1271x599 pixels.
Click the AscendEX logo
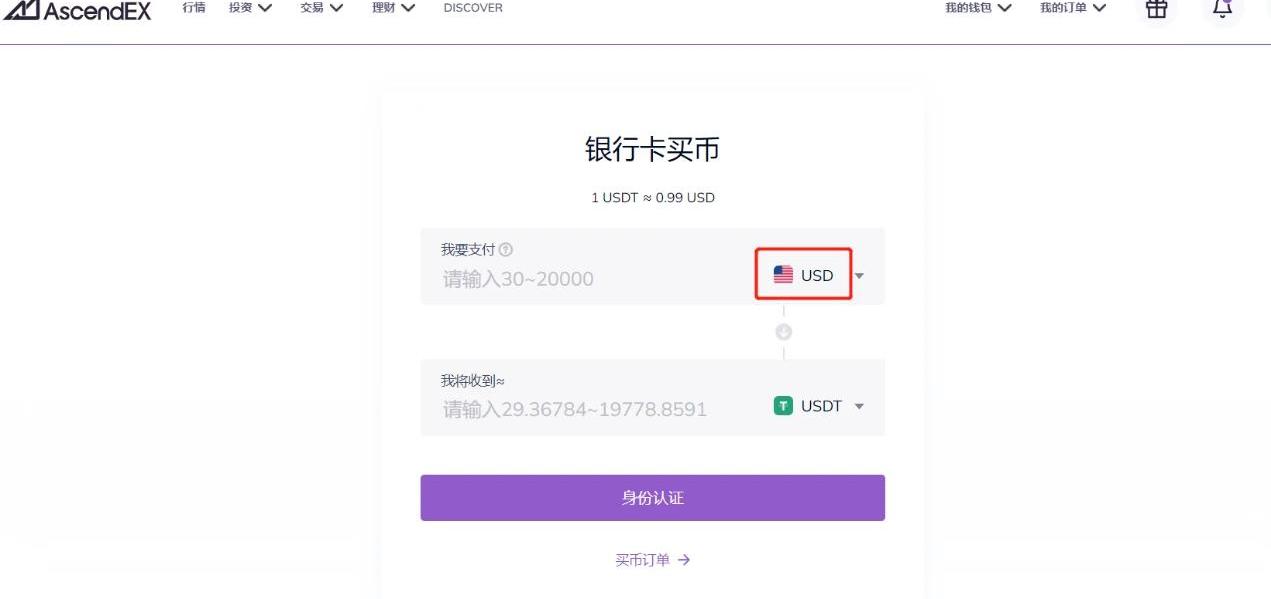[77, 10]
